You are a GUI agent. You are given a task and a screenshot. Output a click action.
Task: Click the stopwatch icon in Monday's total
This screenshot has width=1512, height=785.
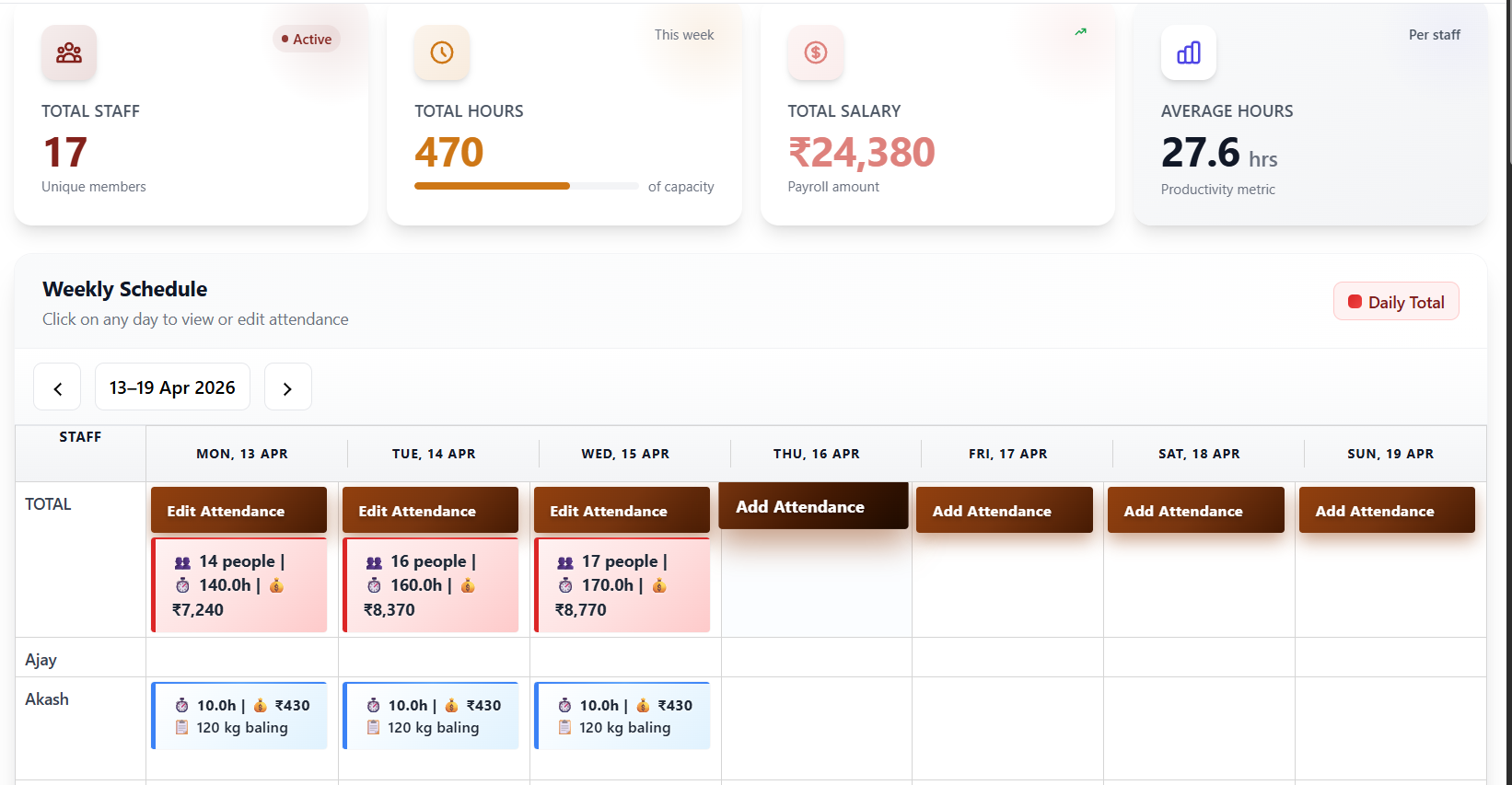pyautogui.click(x=182, y=585)
